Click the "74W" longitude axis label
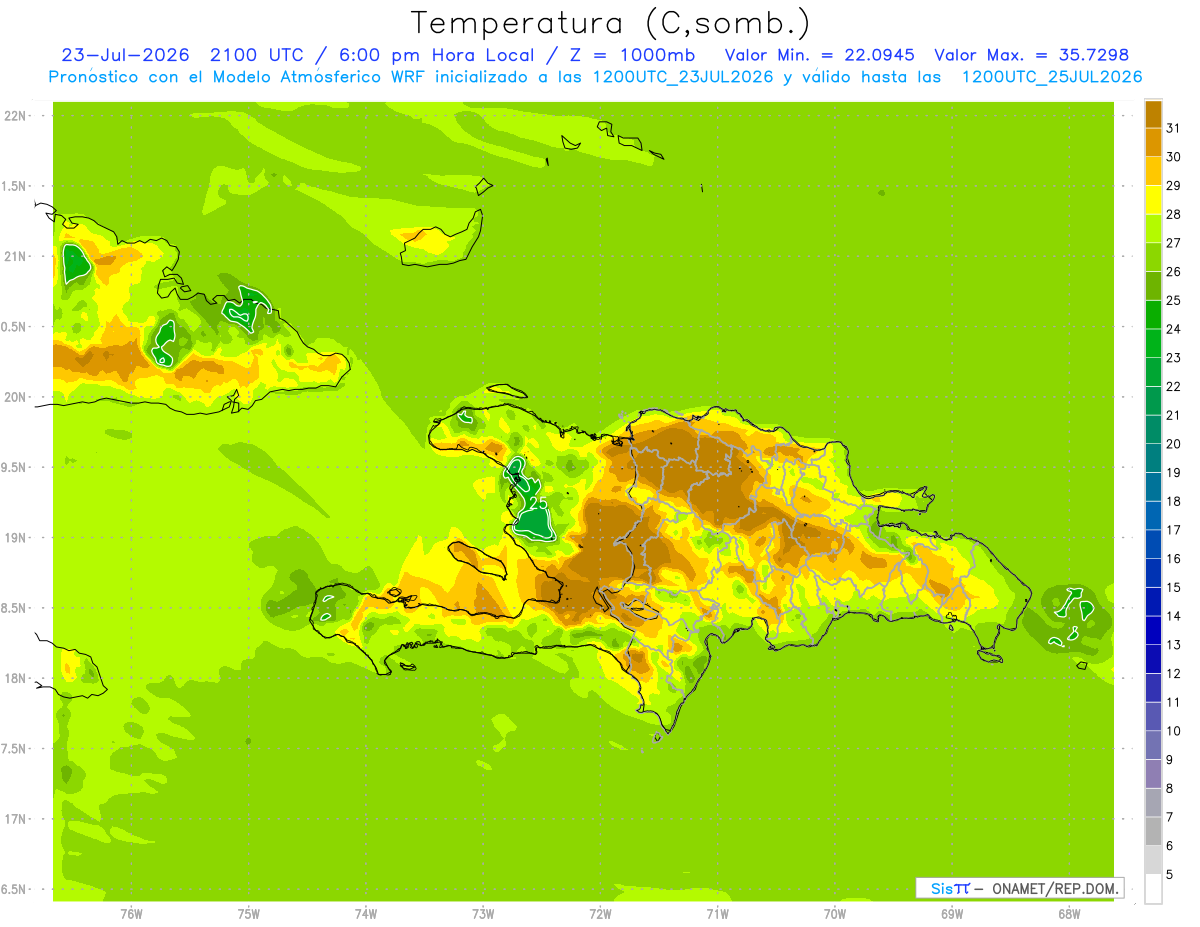This screenshot has width=1200, height=927. pos(366,913)
